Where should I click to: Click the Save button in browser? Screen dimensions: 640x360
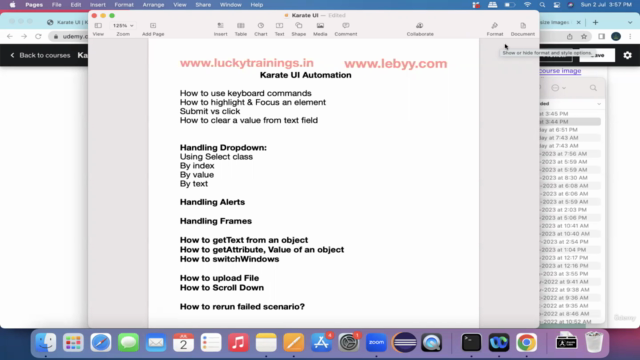pyautogui.click(x=597, y=55)
